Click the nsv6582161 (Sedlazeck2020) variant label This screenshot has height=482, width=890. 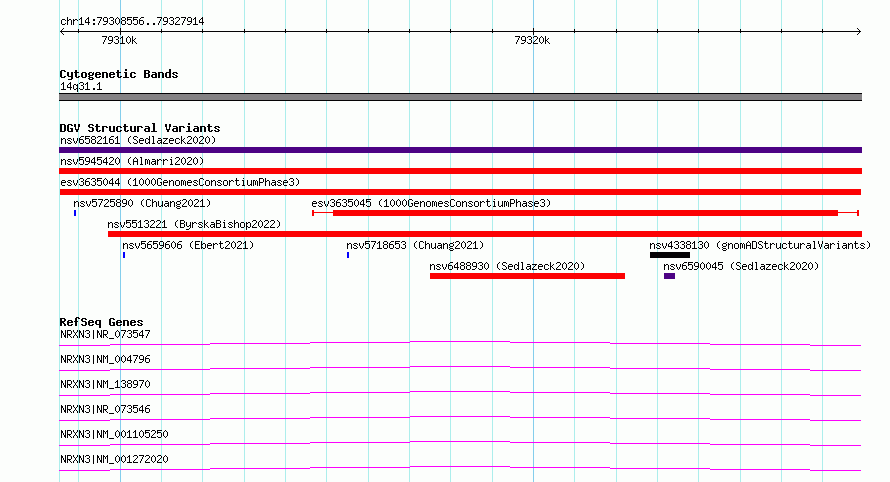[x=138, y=140]
